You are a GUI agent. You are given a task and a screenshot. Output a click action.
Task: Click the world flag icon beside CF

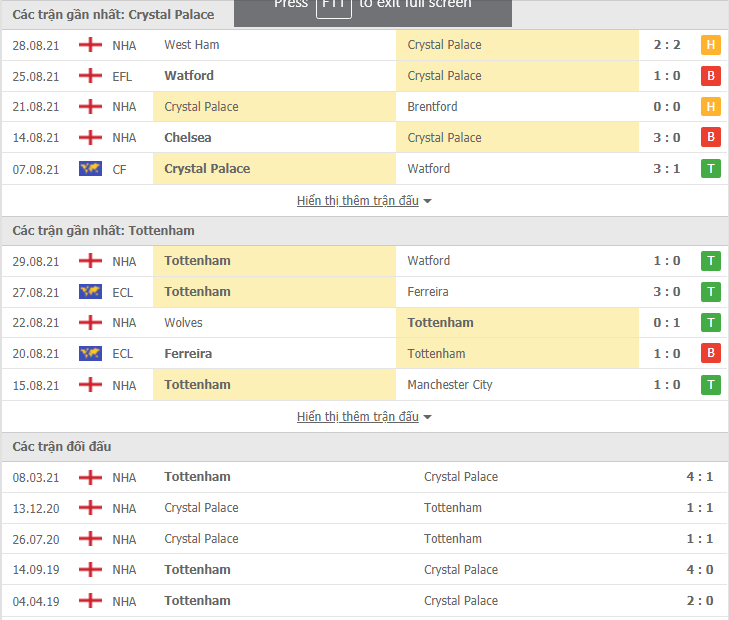[x=90, y=169]
